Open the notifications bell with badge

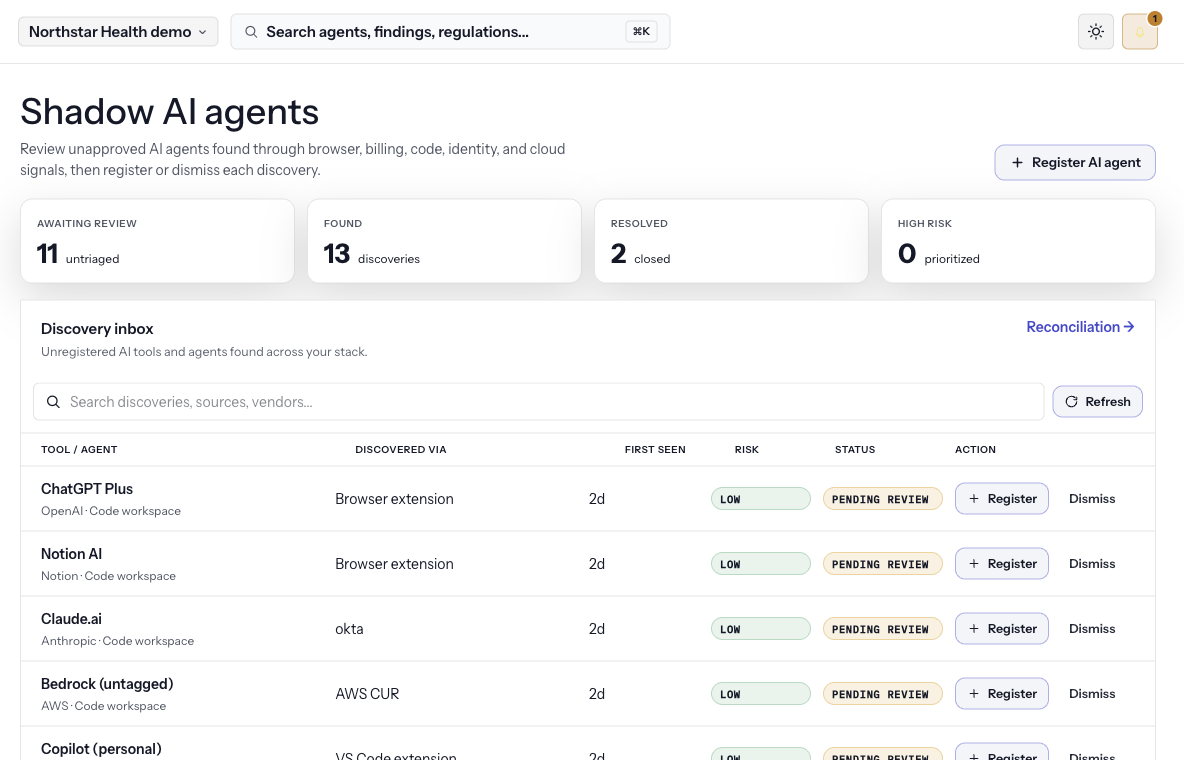[x=1139, y=32]
